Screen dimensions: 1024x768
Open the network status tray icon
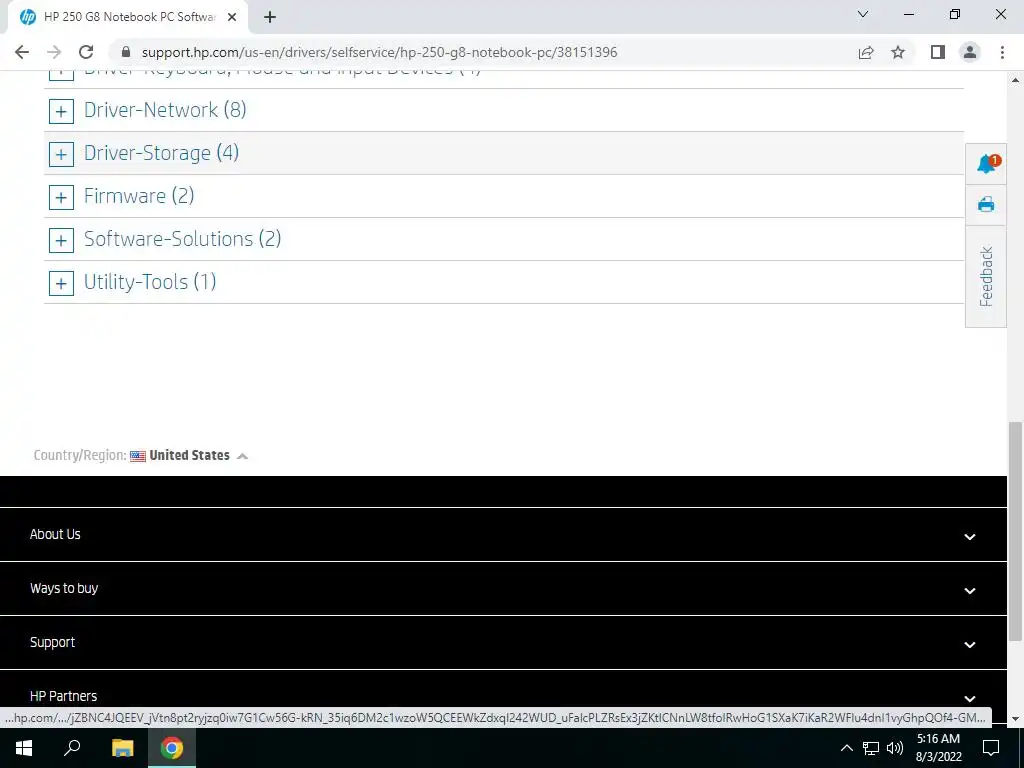point(871,748)
